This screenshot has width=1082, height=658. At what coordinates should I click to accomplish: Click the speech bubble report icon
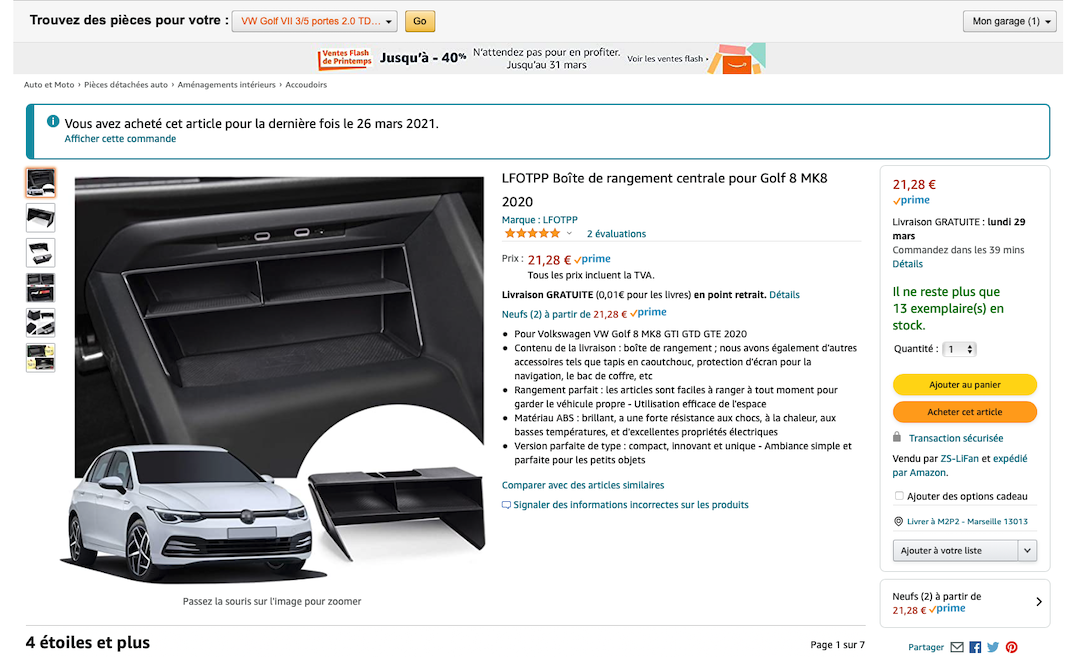pos(506,505)
